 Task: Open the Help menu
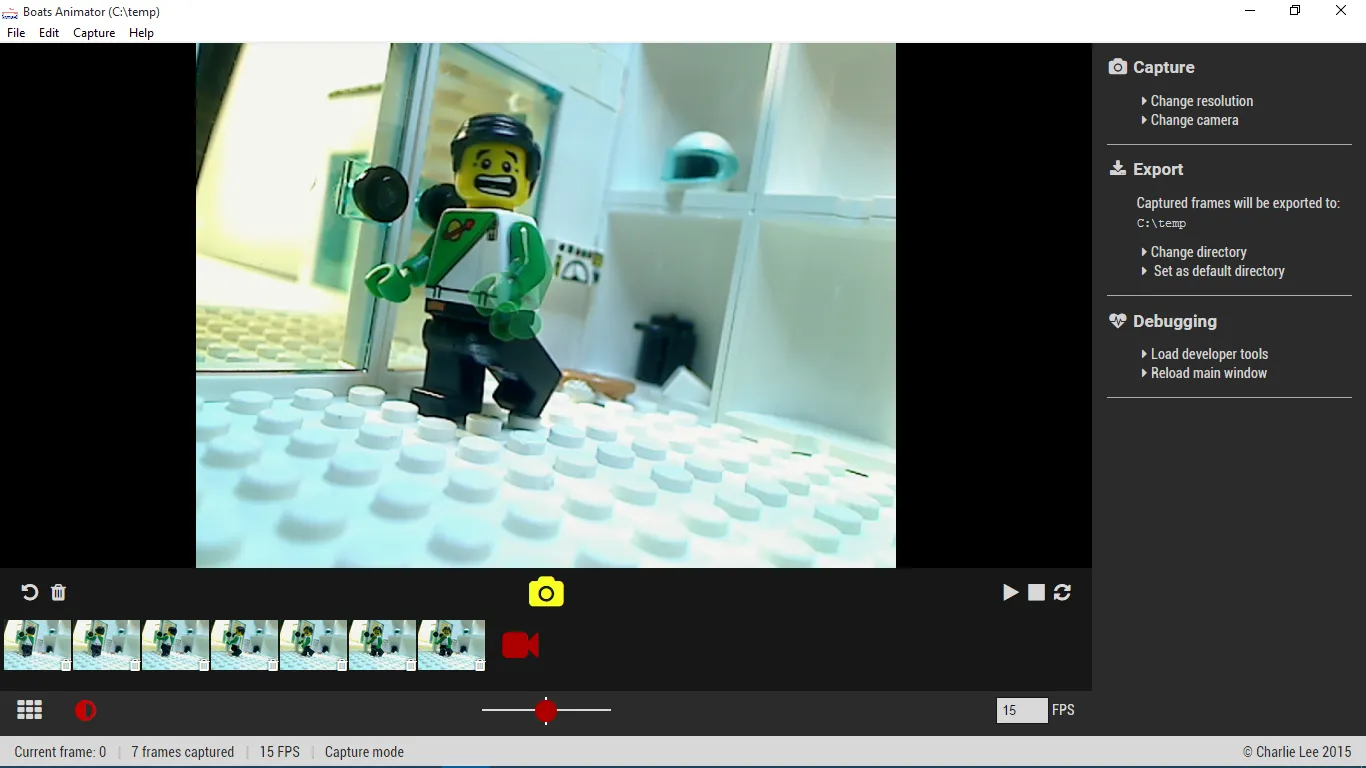pos(141,32)
